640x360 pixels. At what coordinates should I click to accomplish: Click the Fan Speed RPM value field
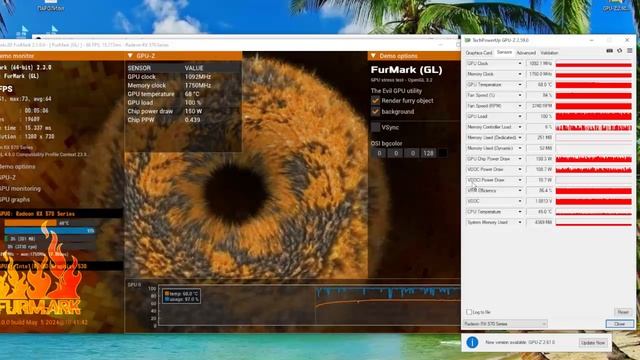540,106
